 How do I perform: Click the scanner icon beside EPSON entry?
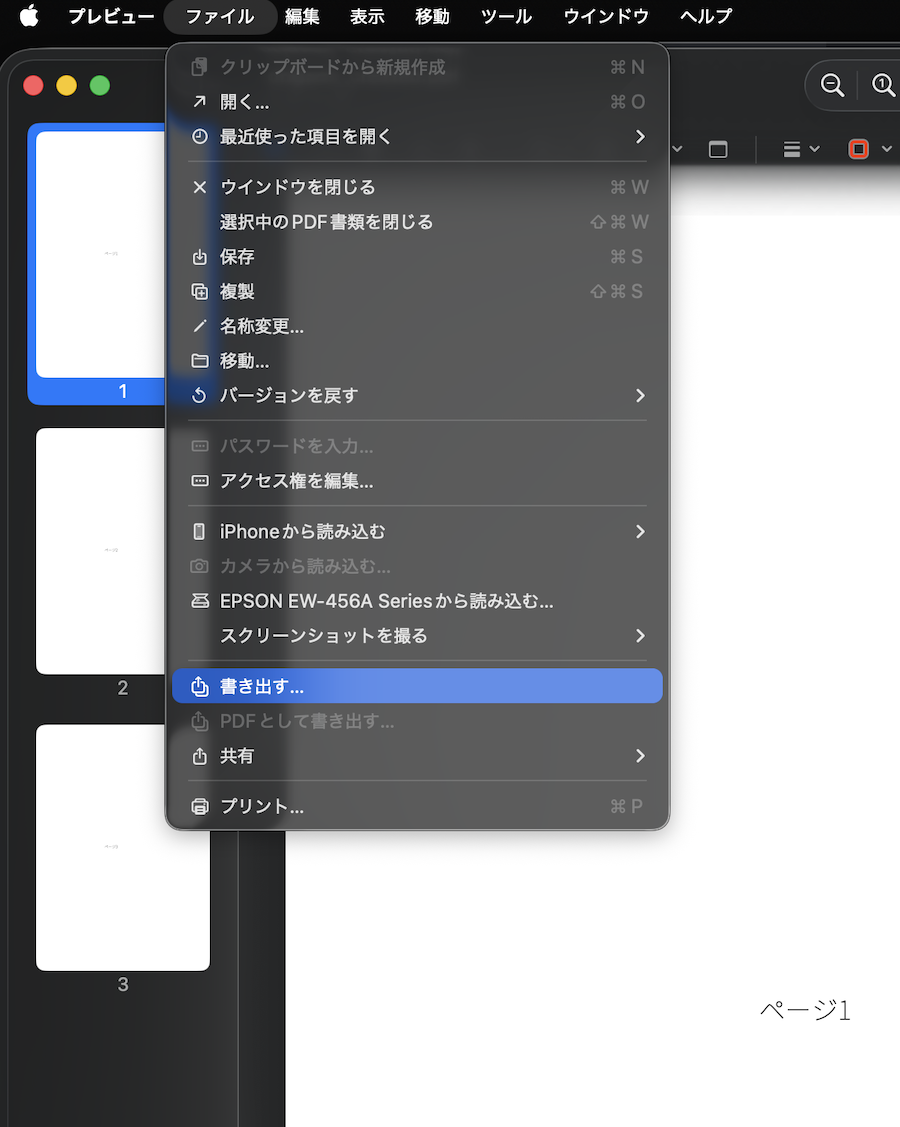click(x=200, y=601)
